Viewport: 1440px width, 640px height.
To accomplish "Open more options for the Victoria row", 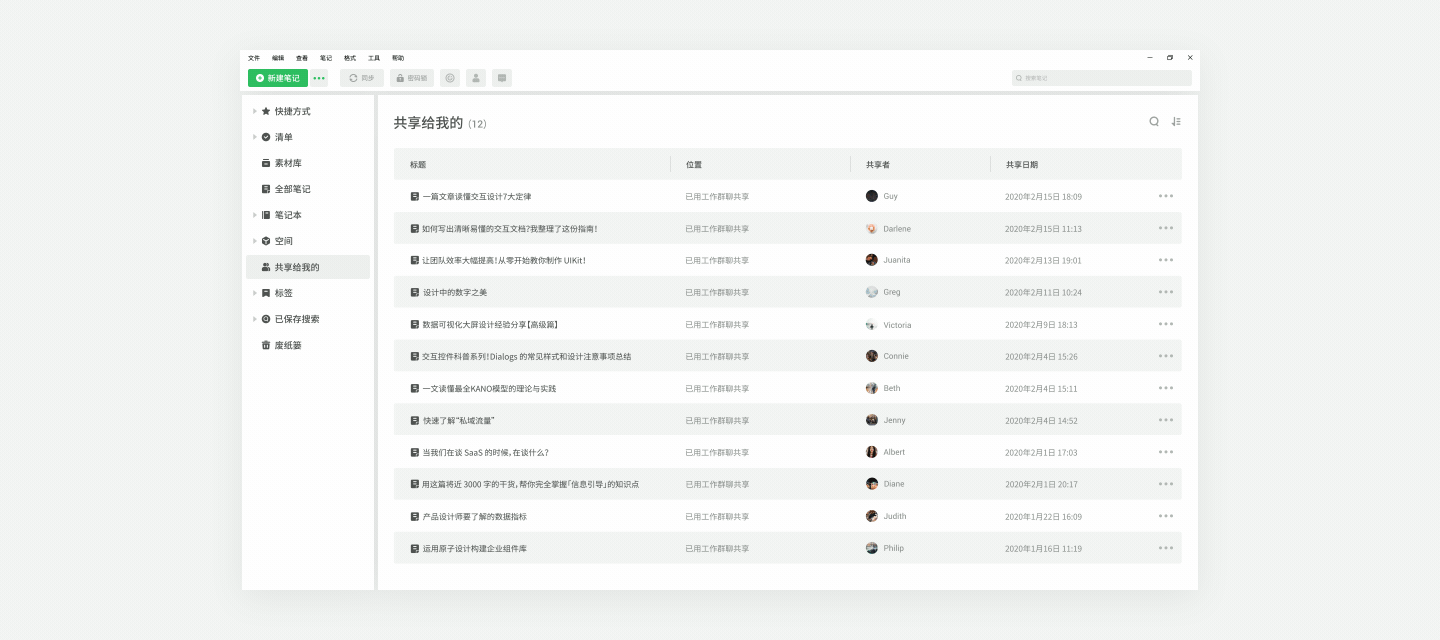I will [1166, 324].
